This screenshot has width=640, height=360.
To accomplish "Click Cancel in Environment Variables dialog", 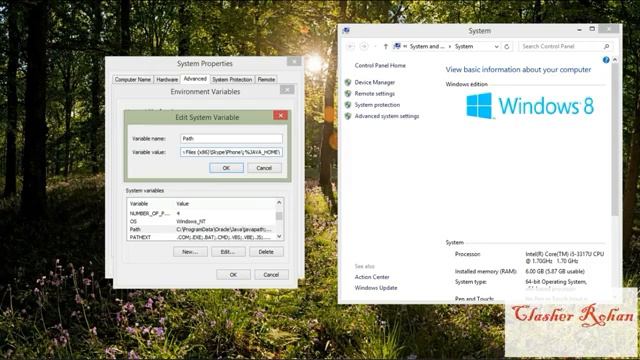I will pos(271,275).
